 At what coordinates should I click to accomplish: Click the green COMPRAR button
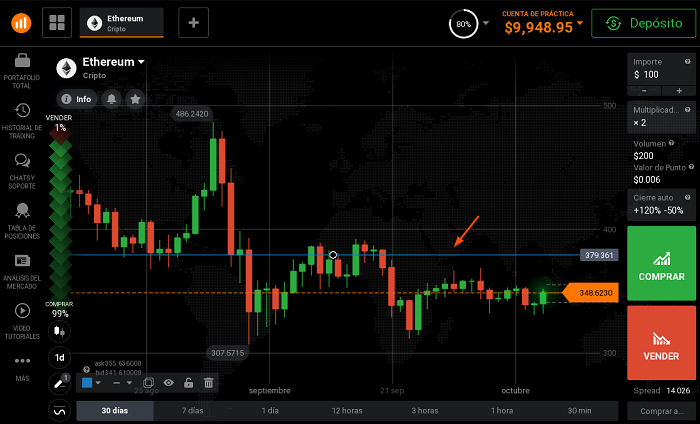coord(661,263)
